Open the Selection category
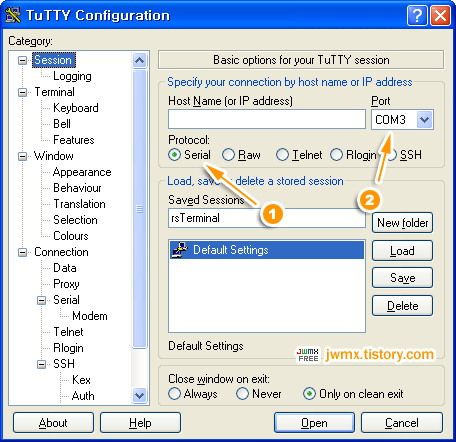Image resolution: width=456 pixels, height=442 pixels. 75,220
